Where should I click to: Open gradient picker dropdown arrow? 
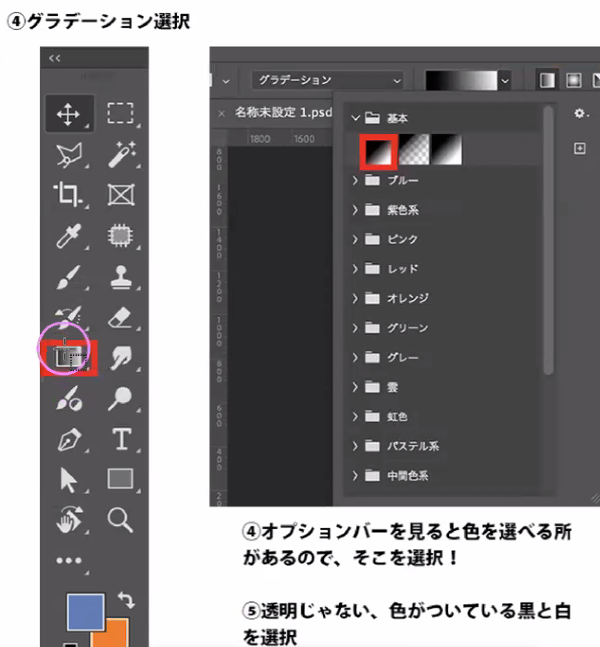[x=505, y=79]
